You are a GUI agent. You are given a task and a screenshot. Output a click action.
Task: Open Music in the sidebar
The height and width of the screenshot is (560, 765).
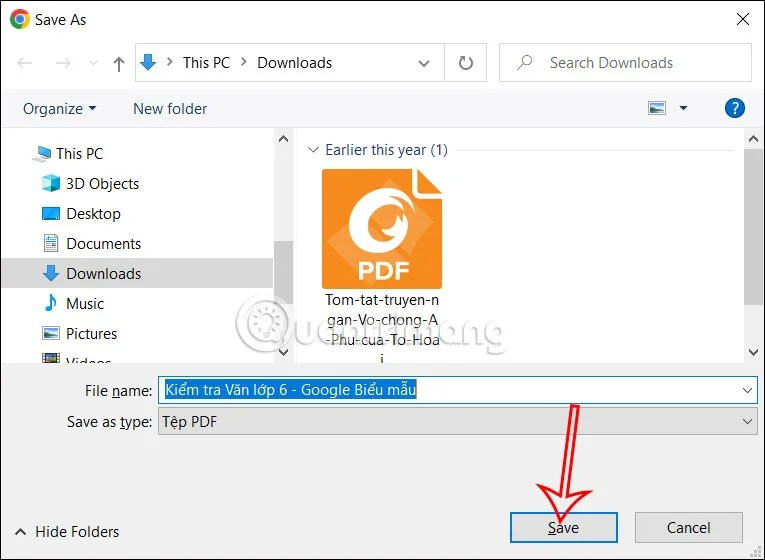85,303
